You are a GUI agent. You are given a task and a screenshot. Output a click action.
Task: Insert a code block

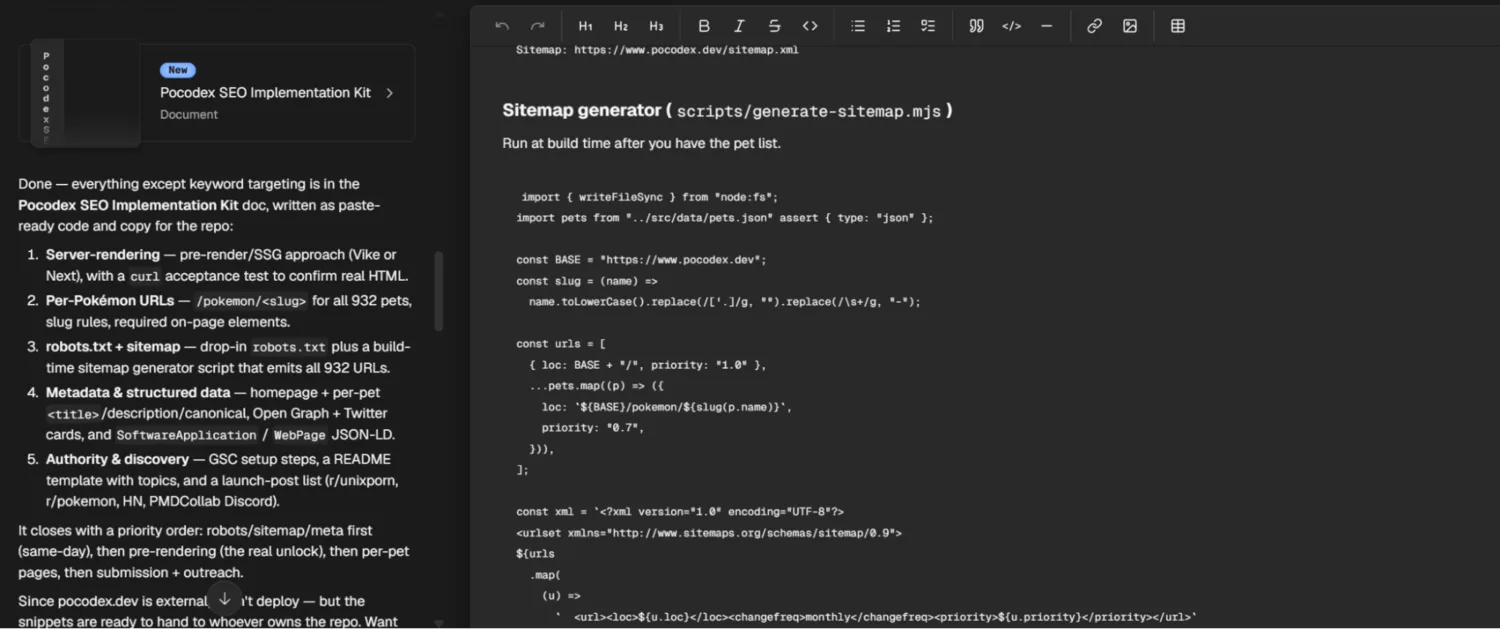pyautogui.click(x=1012, y=26)
